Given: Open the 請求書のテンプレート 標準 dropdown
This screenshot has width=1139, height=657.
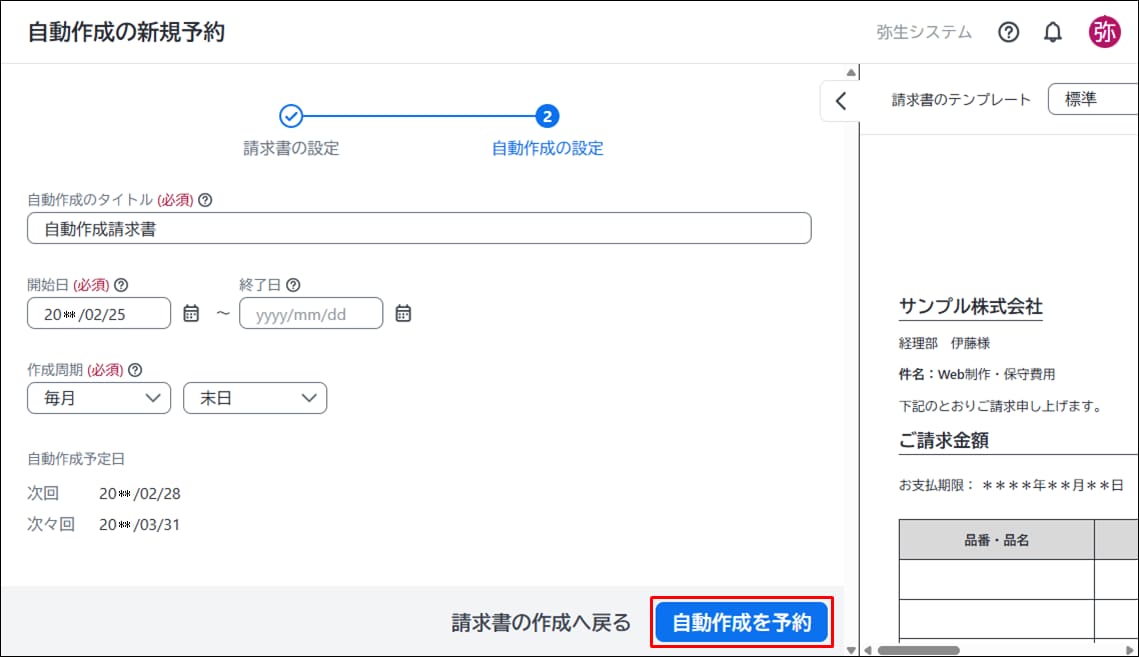Looking at the screenshot, I should coord(1090,100).
